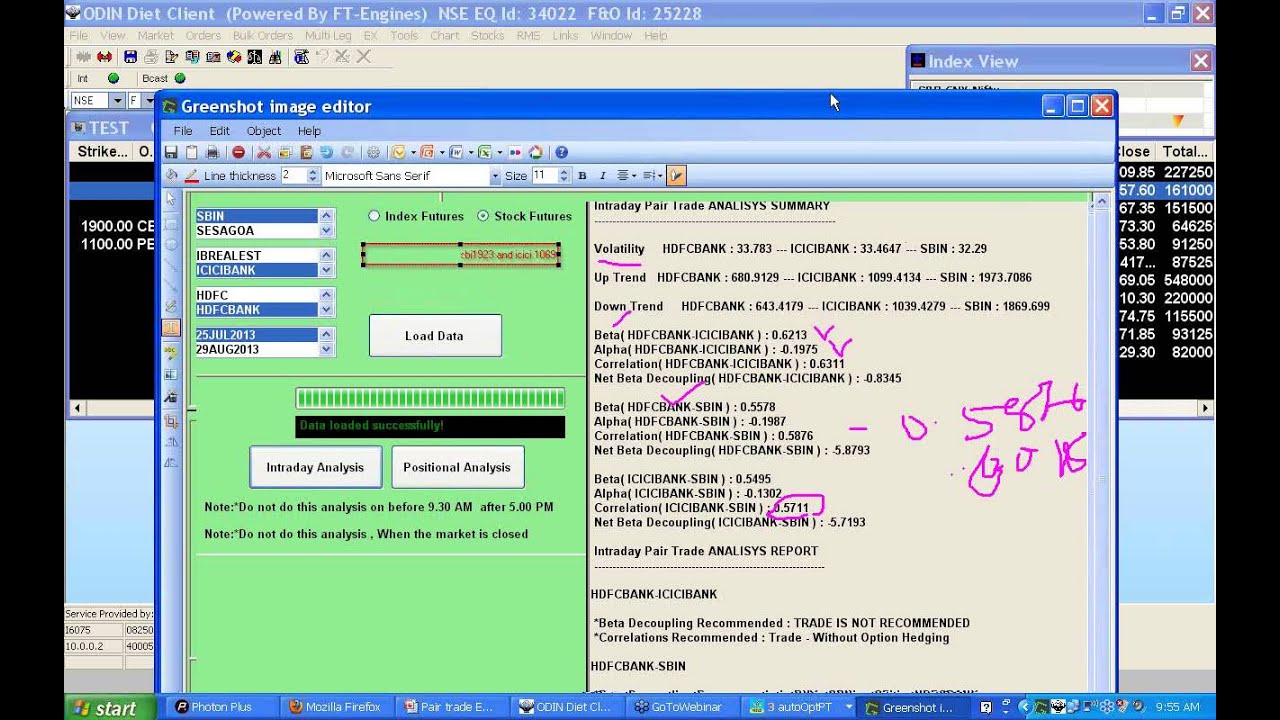The image size is (1280, 720).
Task: Open Photon Plus from the taskbar
Action: pyautogui.click(x=220, y=707)
